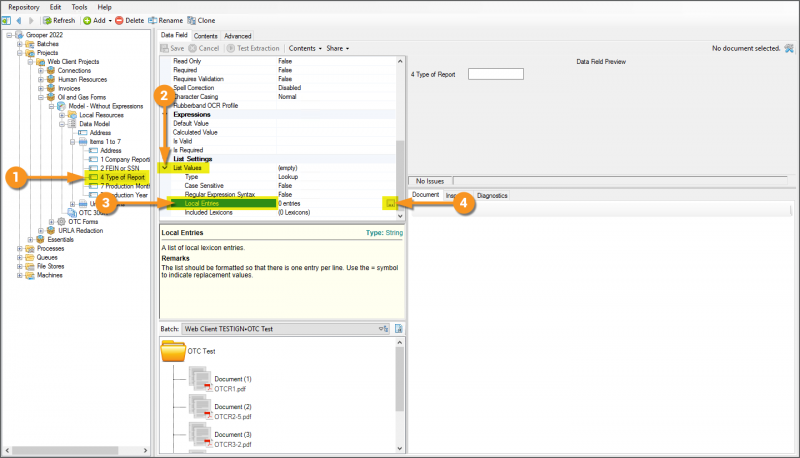Run Test Extraction
This screenshot has height=458, width=800.
click(x=253, y=48)
